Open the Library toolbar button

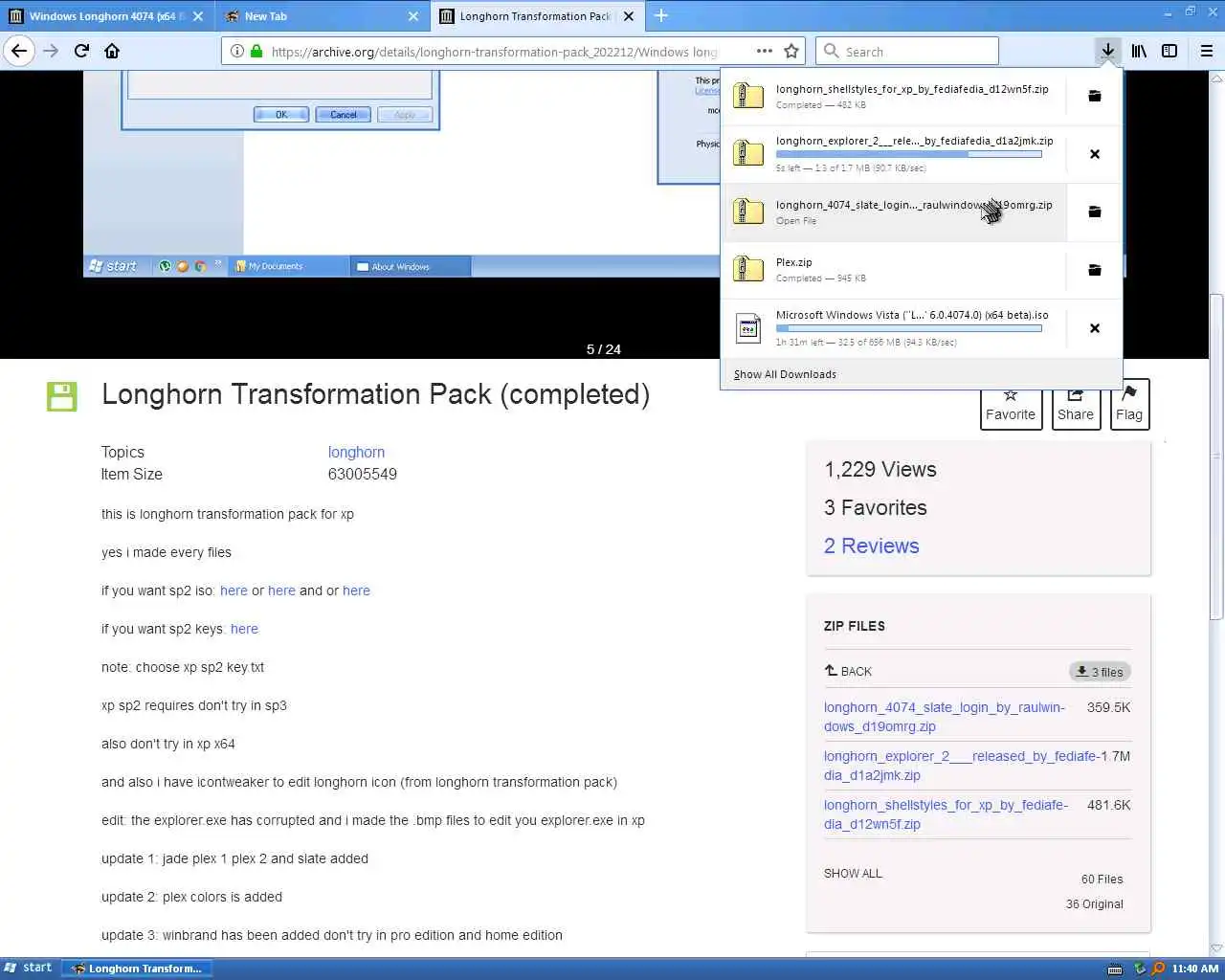click(x=1139, y=51)
